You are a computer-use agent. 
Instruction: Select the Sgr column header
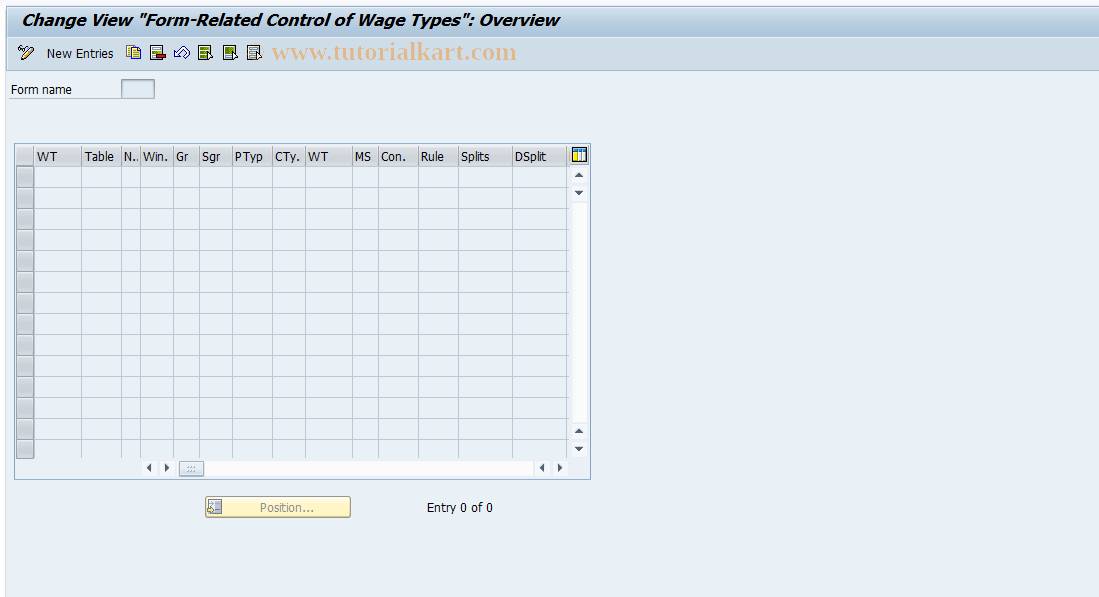pyautogui.click(x=215, y=156)
